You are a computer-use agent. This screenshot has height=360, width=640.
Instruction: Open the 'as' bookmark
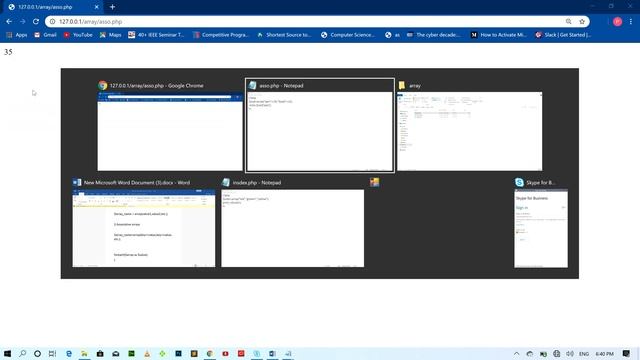[x=392, y=35]
